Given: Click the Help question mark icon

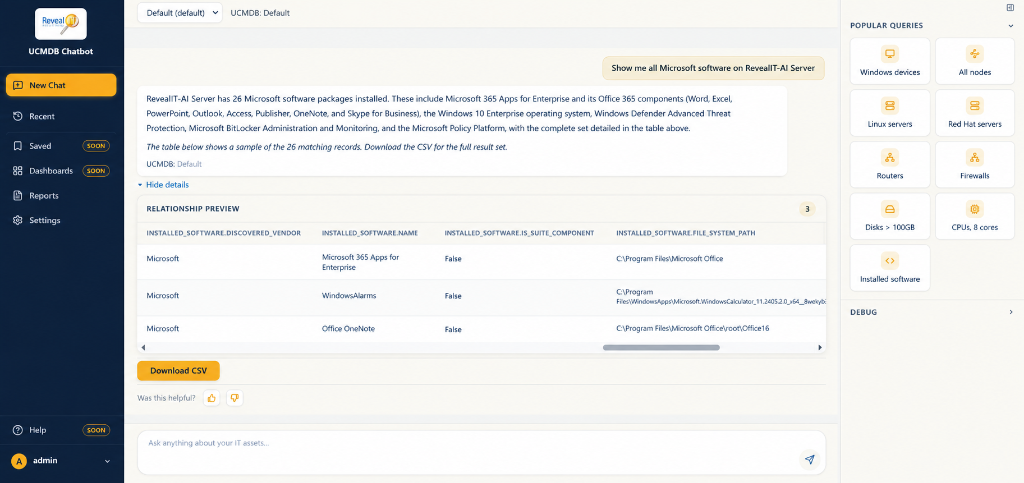Looking at the screenshot, I should (x=18, y=430).
